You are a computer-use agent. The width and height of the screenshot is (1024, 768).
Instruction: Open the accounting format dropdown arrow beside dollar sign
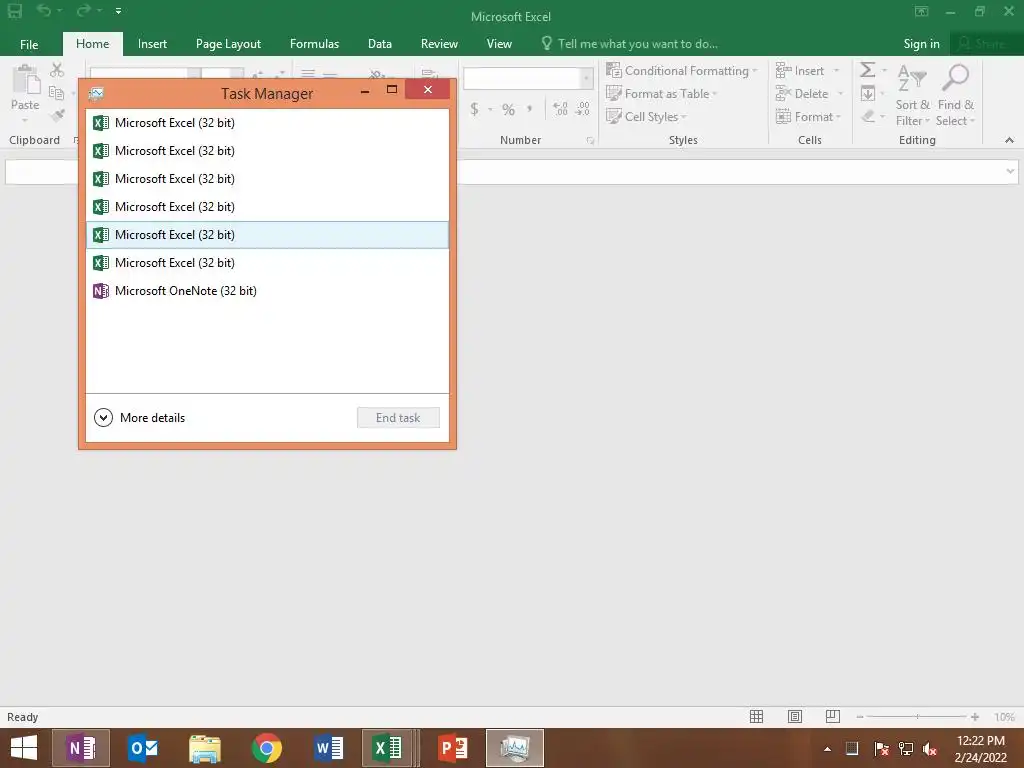click(490, 110)
